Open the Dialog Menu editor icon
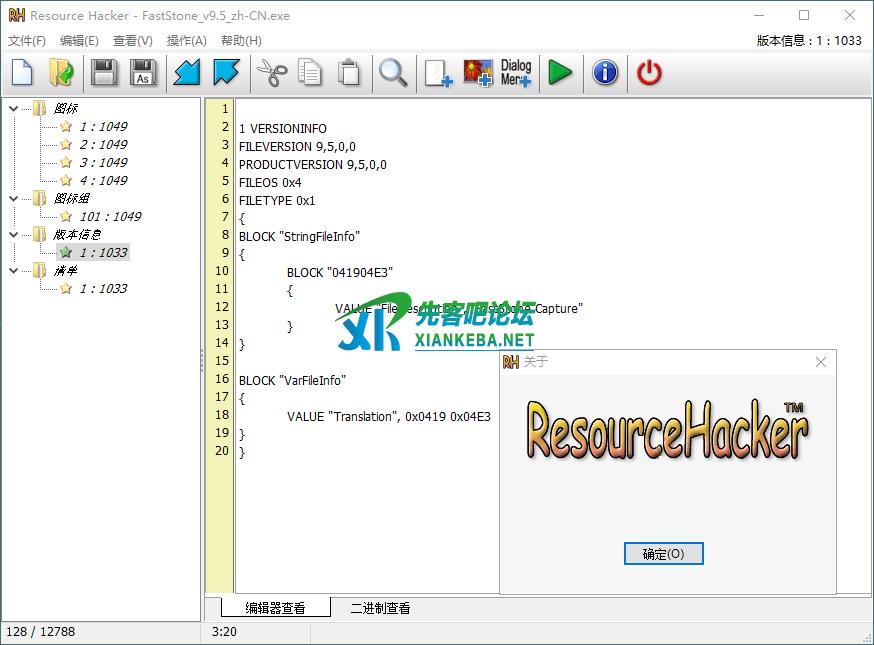Image resolution: width=874 pixels, height=645 pixels. [516, 73]
